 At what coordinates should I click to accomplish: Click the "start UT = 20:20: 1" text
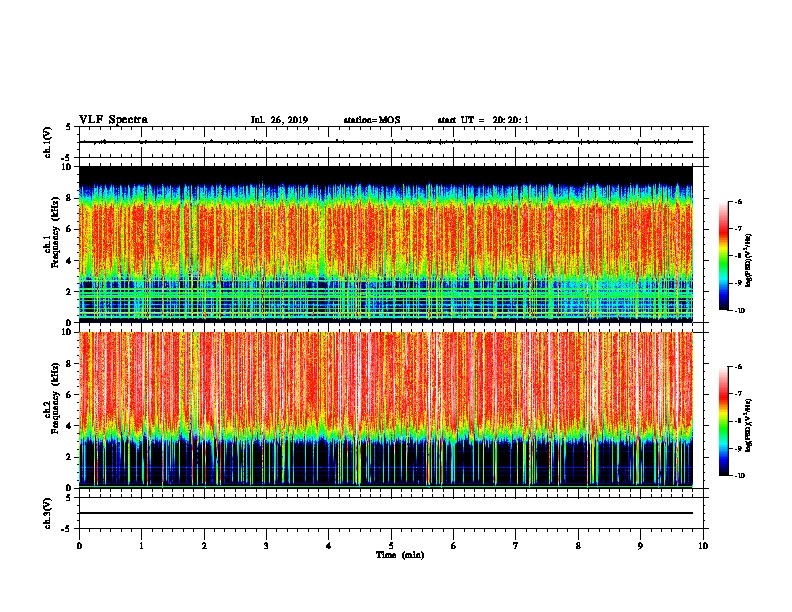coord(483,120)
